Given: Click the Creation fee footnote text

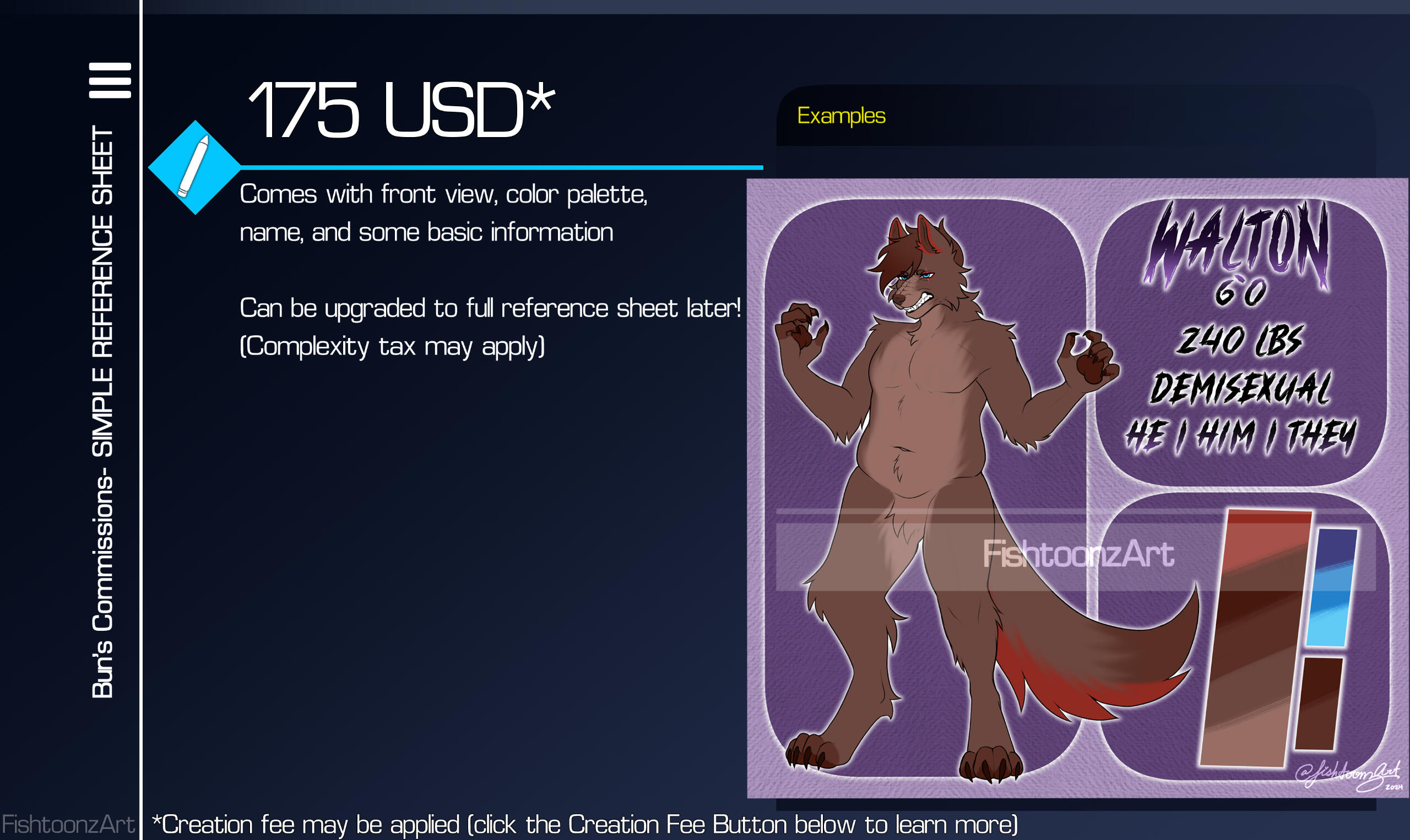Looking at the screenshot, I should click(585, 825).
